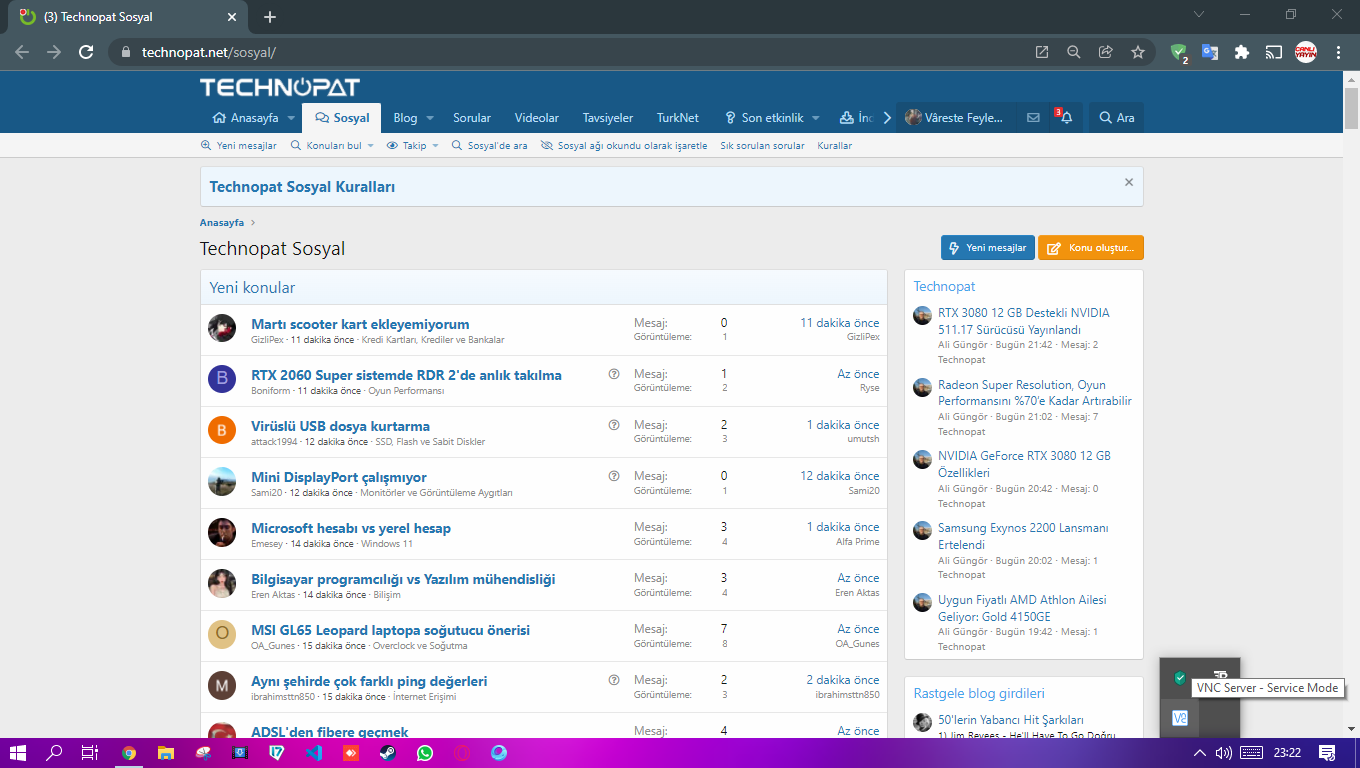Viewport: 1360px width, 768px height.
Task: Open MSI GL65 Leopard laptopa soğutucu önerisi
Action: [x=391, y=630]
